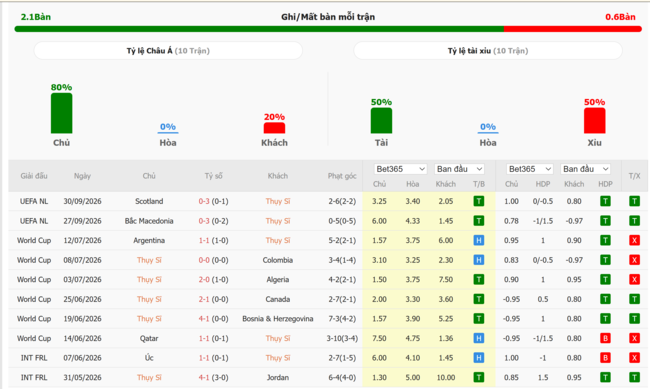Click the date 31/05/2026
The width and height of the screenshot is (650, 389).
[82, 377]
